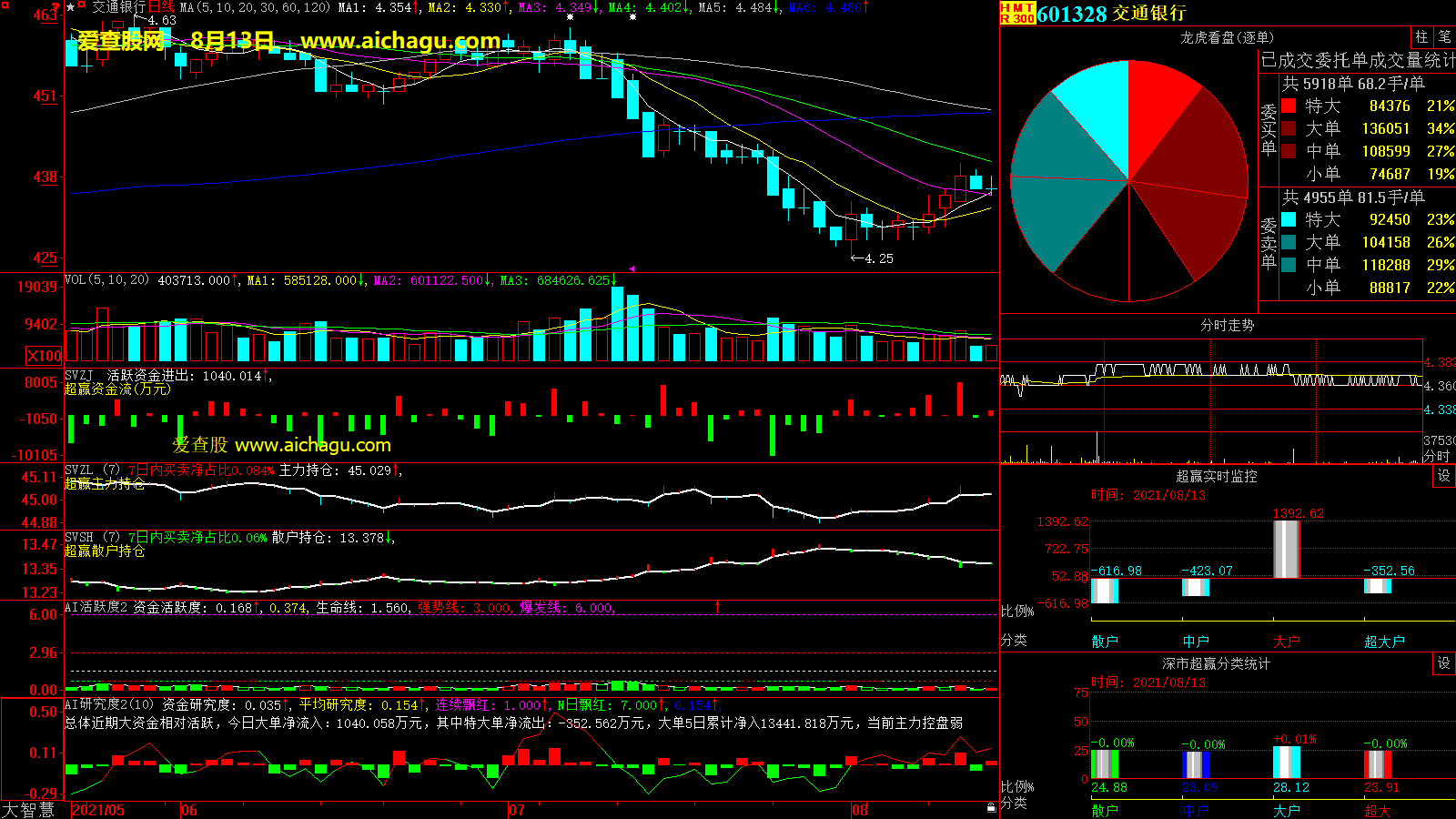
Task: Open 设 settings for 超赢实时监控
Action: [1443, 476]
